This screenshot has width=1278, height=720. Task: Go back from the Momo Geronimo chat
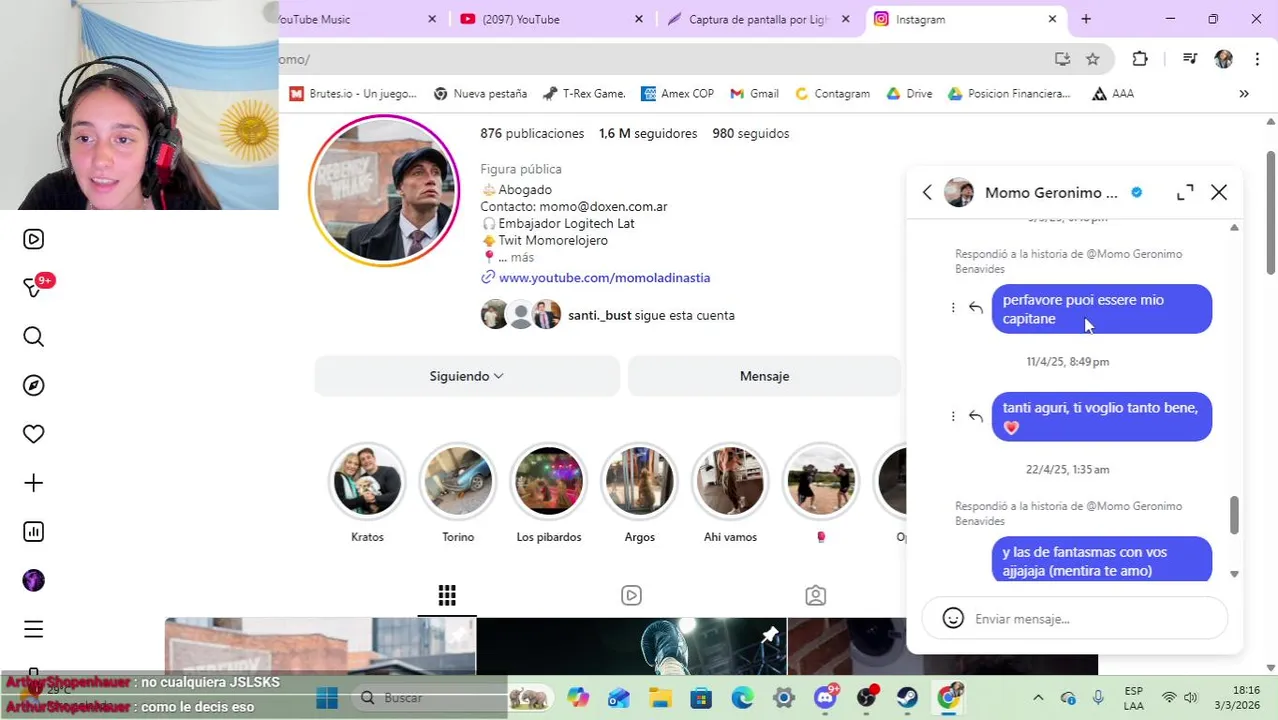[x=927, y=192]
